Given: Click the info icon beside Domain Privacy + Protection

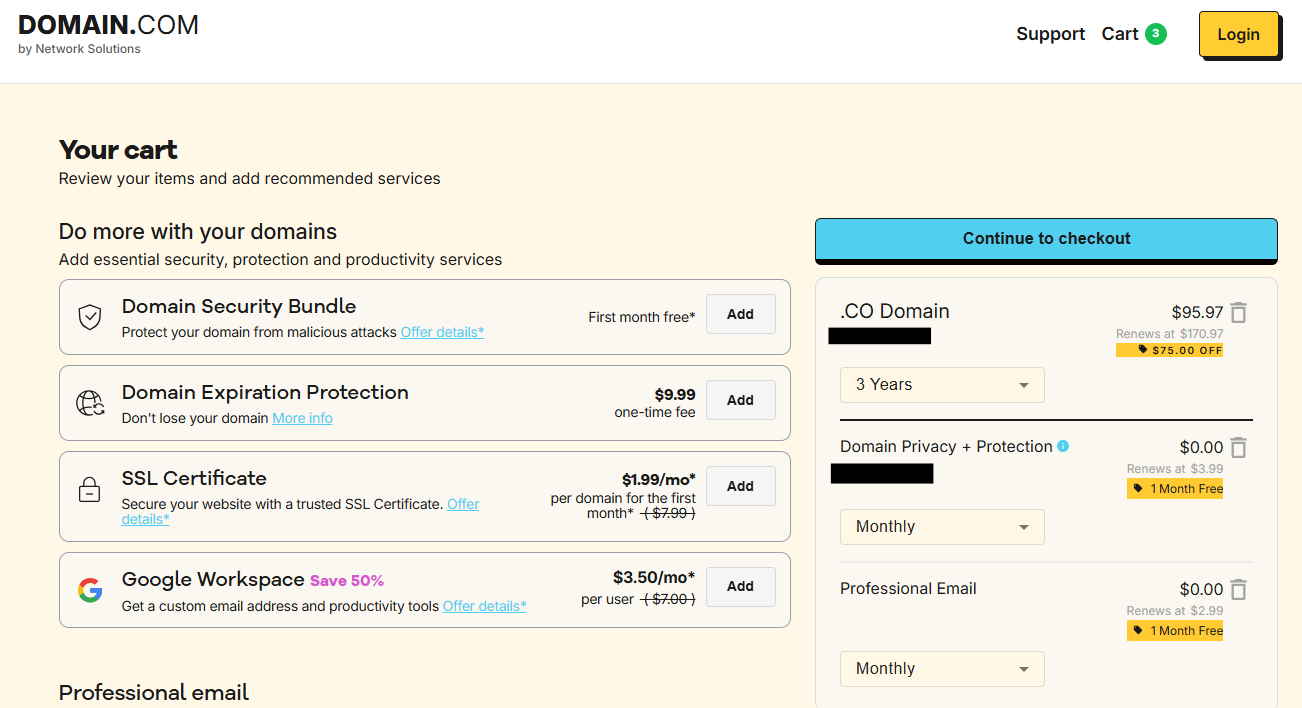Looking at the screenshot, I should 1063,446.
